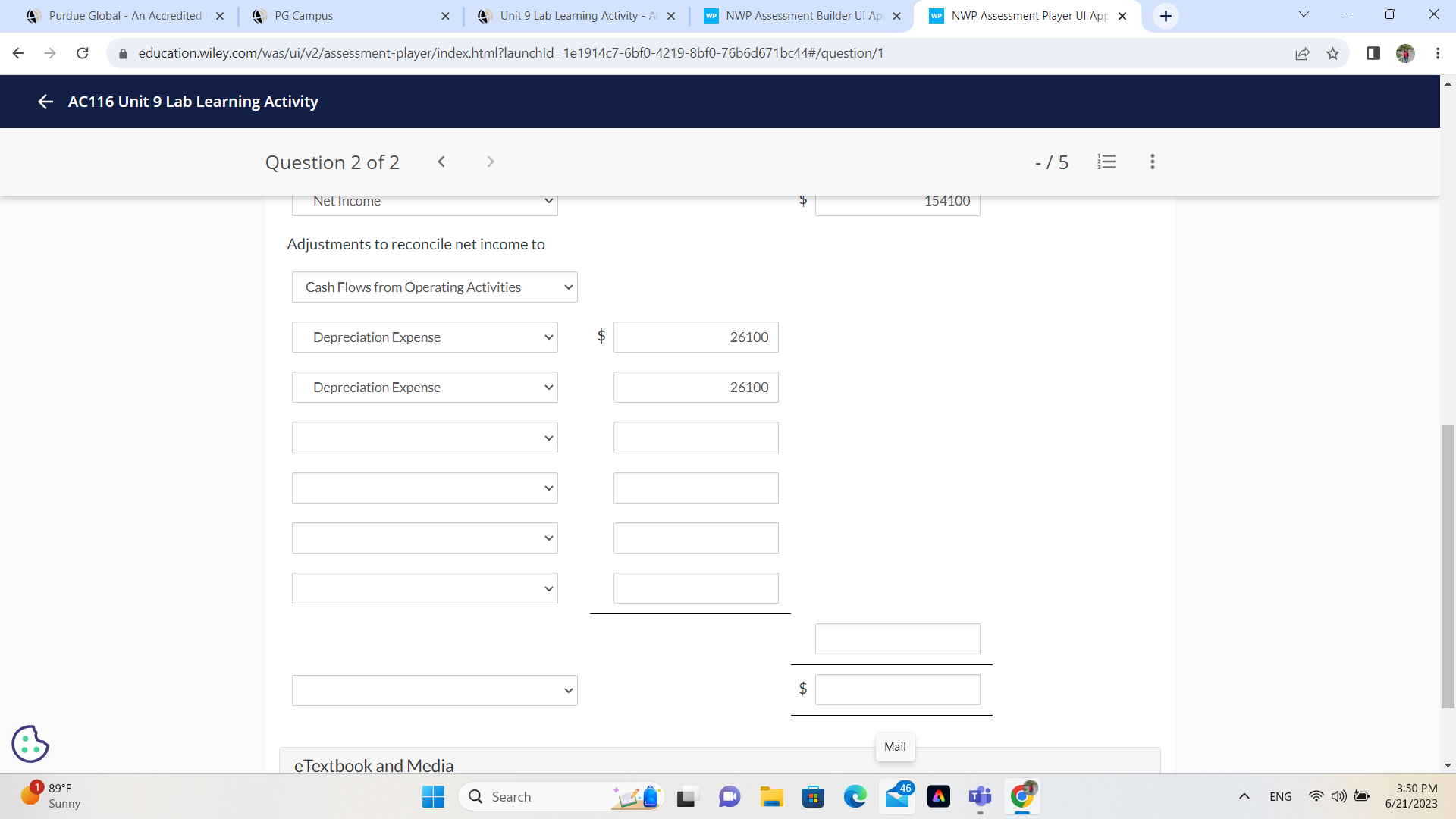Image resolution: width=1456 pixels, height=819 pixels.
Task: Open Microsoft Teams from the taskbar
Action: pyautogui.click(x=980, y=797)
